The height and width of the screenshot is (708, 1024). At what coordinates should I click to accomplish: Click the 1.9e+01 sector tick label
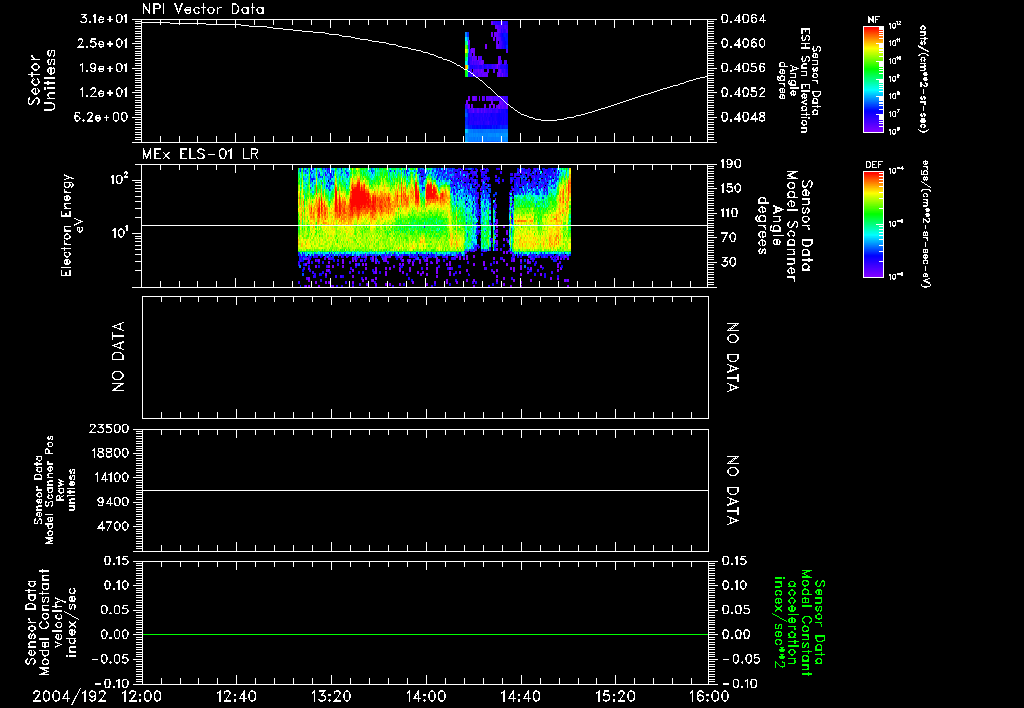click(x=104, y=68)
